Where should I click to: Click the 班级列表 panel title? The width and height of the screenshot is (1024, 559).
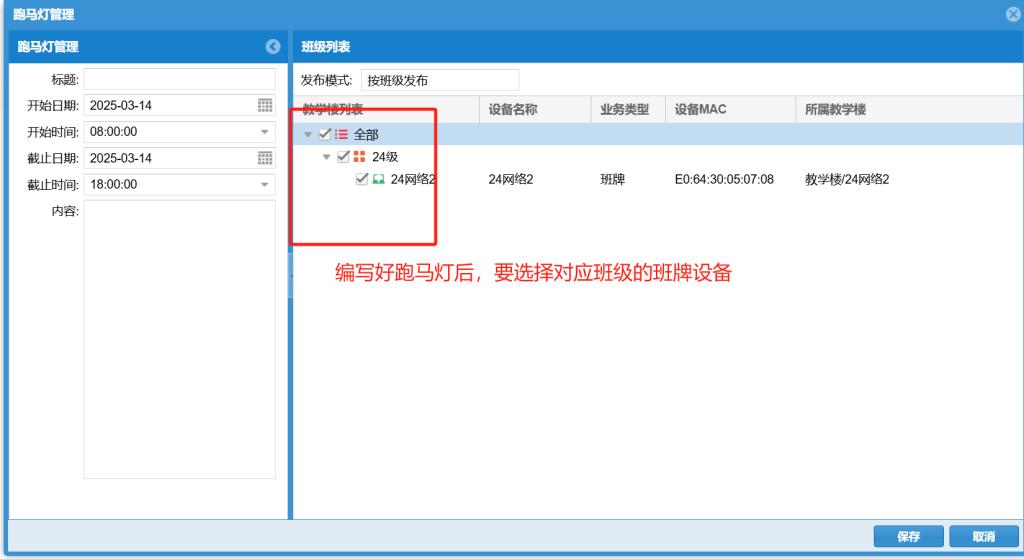pos(326,47)
